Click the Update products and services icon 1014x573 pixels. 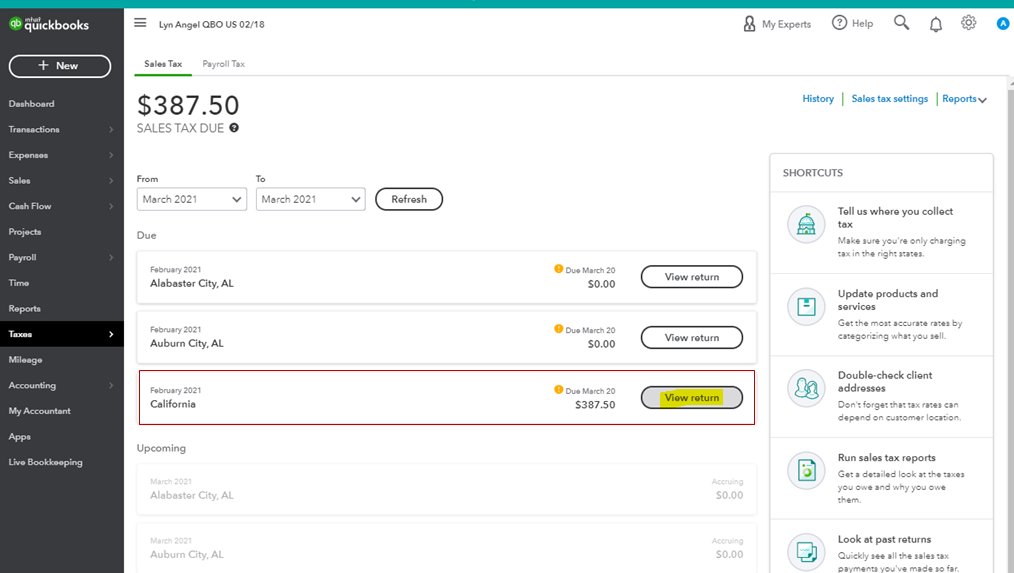click(x=806, y=307)
